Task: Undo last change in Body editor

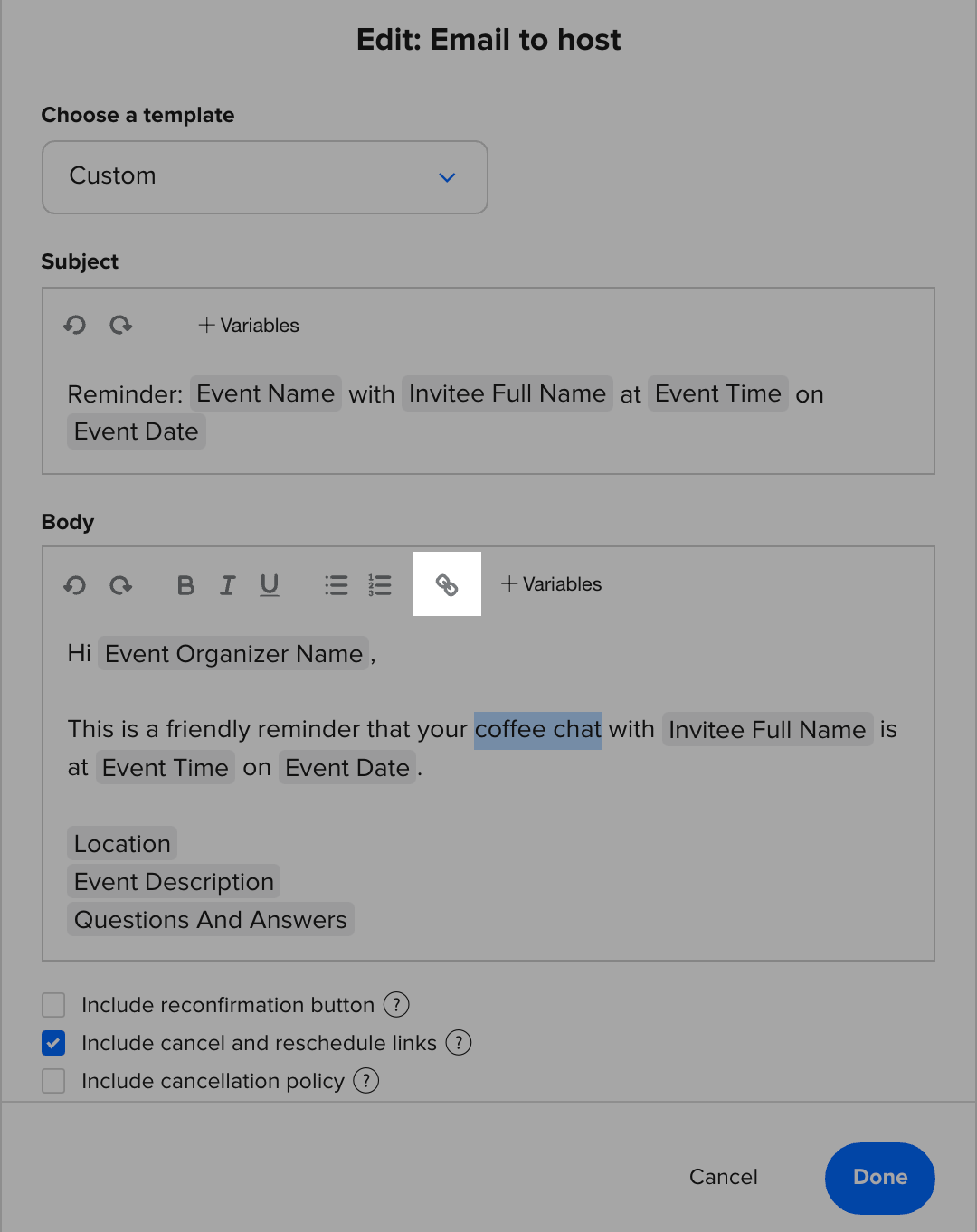Action: click(x=75, y=585)
